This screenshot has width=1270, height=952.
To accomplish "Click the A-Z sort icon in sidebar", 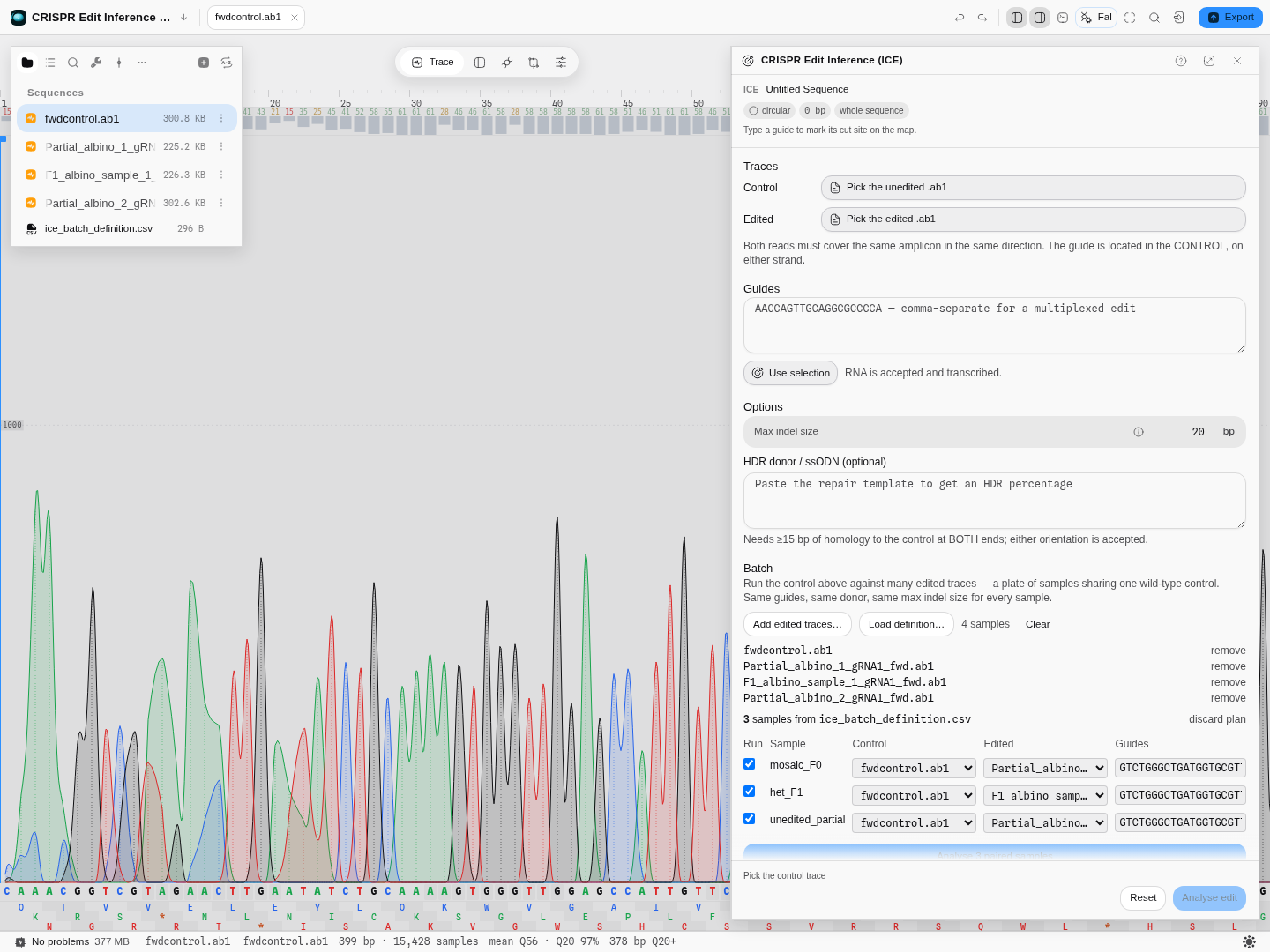I will coord(227,63).
